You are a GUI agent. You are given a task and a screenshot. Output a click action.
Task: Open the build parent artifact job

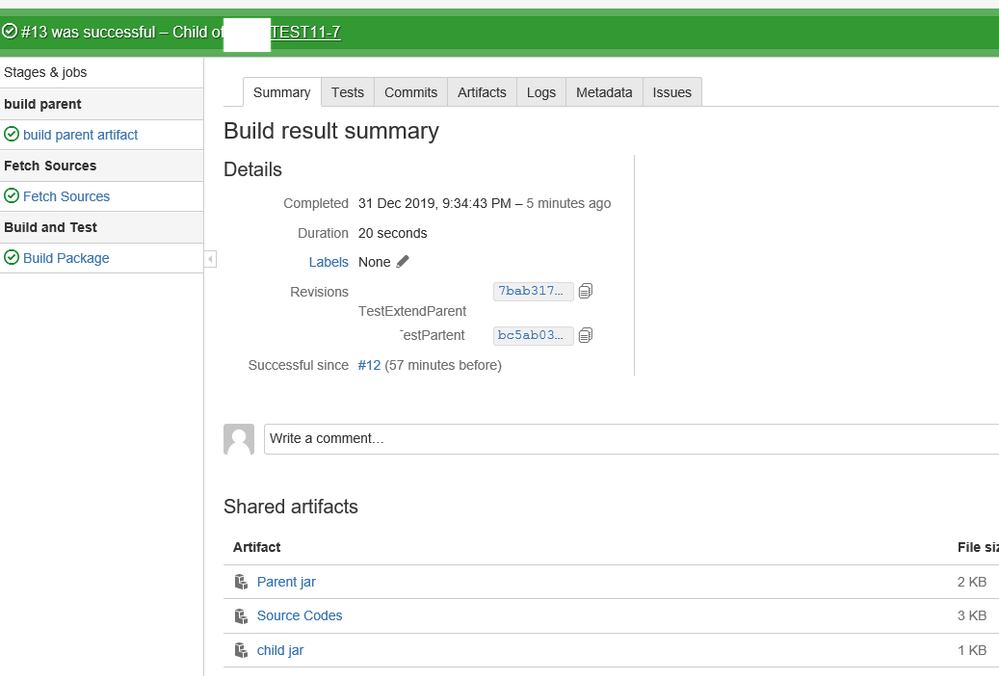point(80,134)
